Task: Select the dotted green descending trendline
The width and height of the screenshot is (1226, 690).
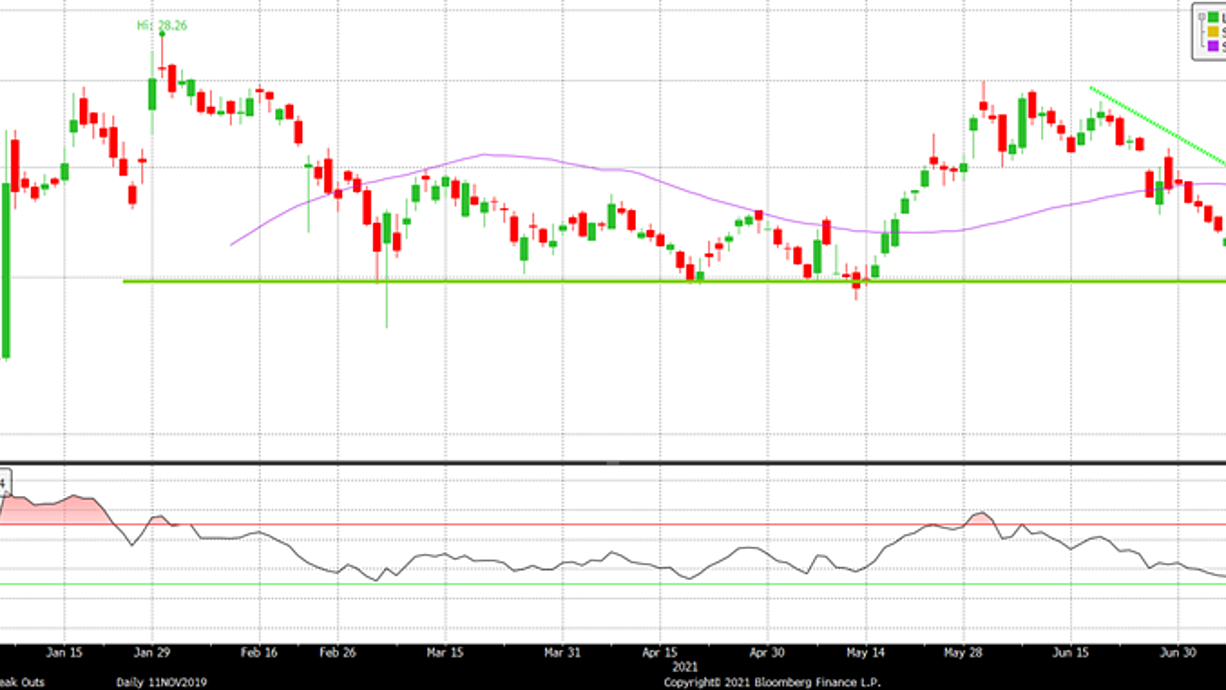Action: pyautogui.click(x=1158, y=126)
